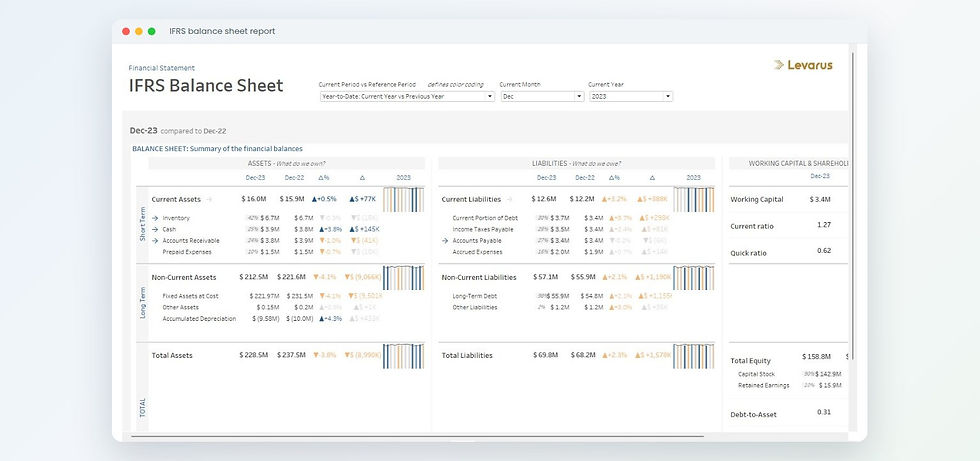Click the $ 69.8M Total Liabilities value
The image size is (980, 461).
click(x=546, y=355)
